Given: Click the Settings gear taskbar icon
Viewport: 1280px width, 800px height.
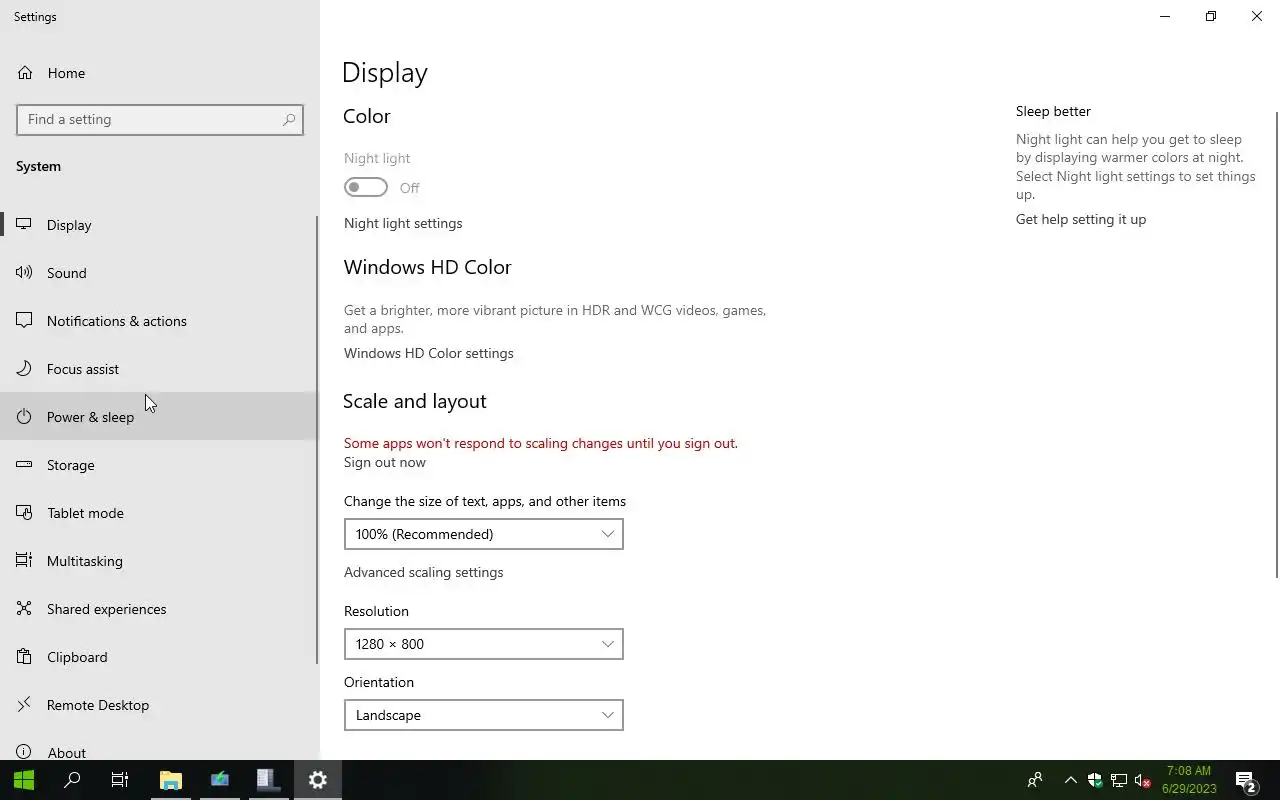Looking at the screenshot, I should 318,780.
